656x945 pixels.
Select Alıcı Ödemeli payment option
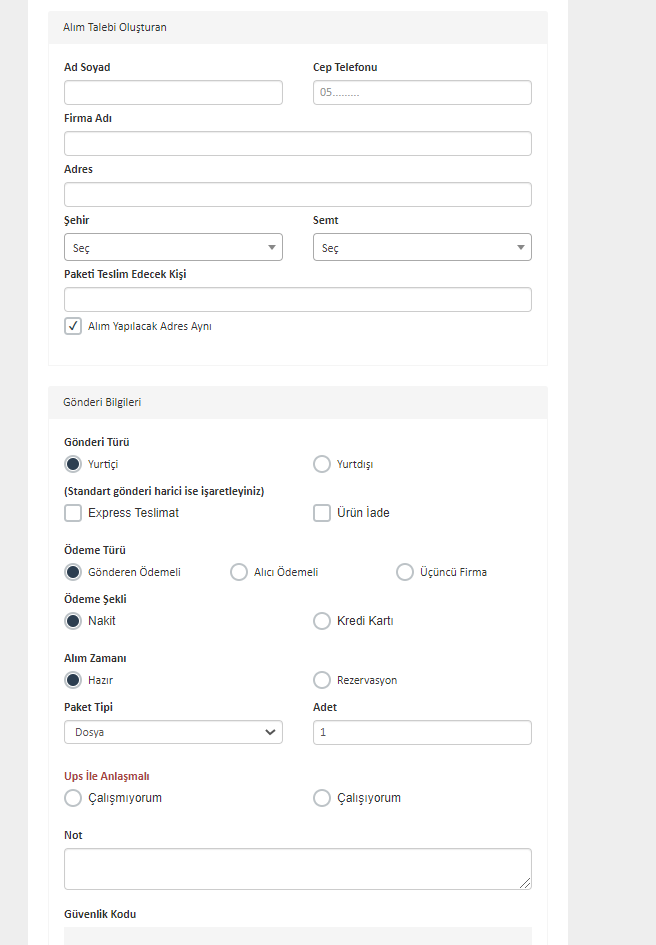point(239,572)
